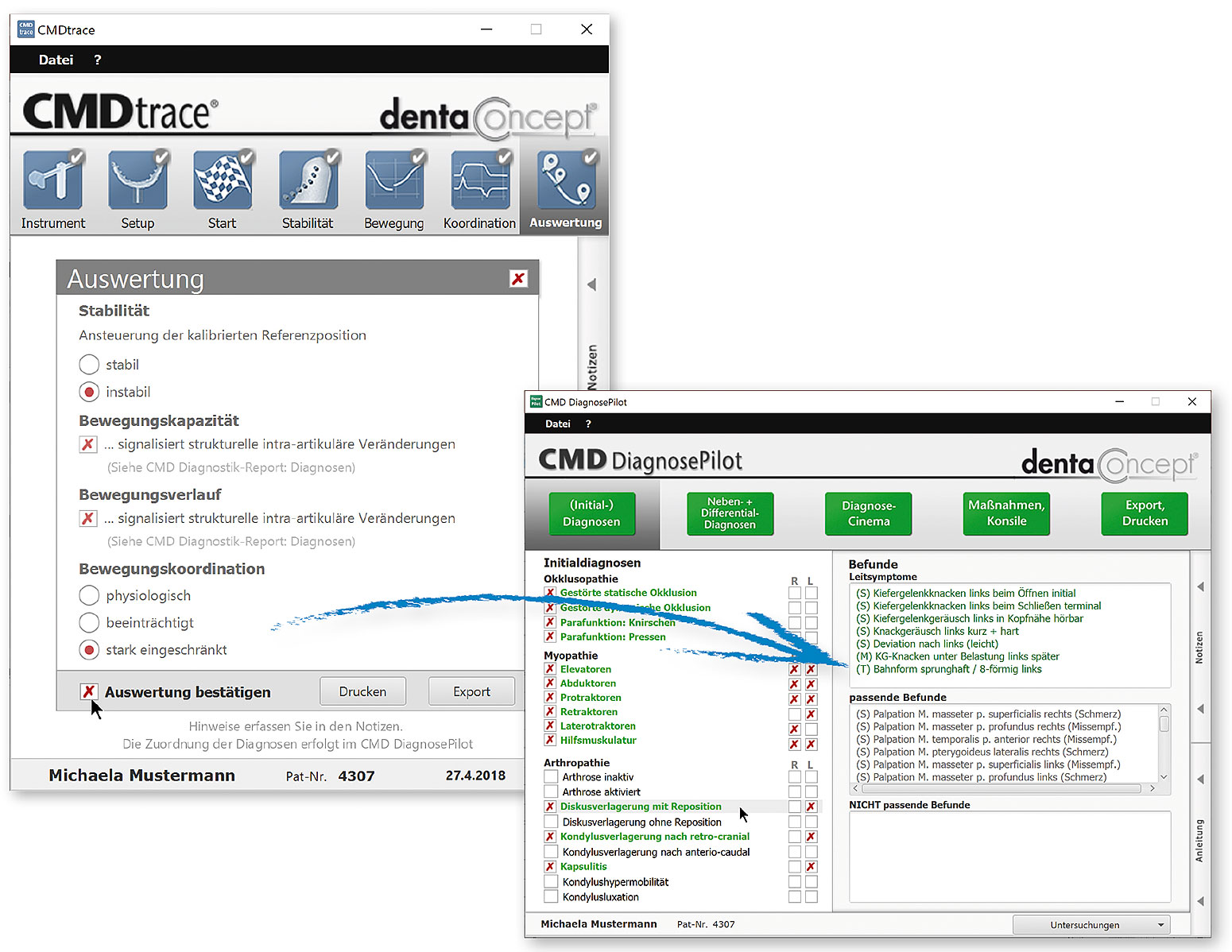The width and height of the screenshot is (1232, 952).
Task: Click inside the NICHT passende Befunde box
Action: tap(1010, 857)
